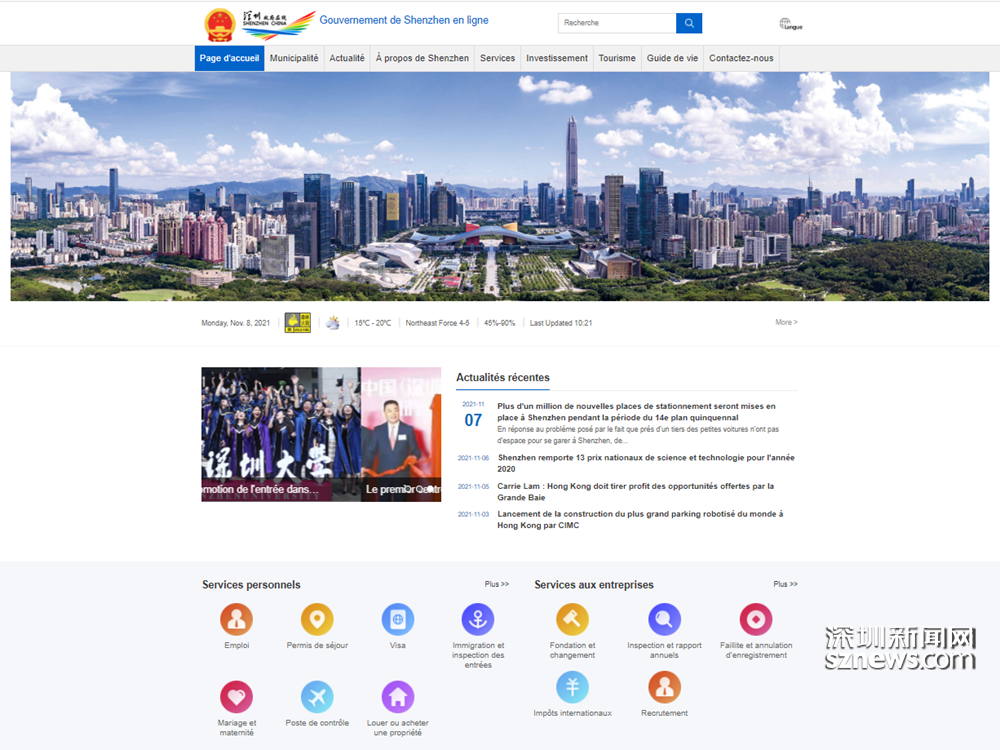1000x750 pixels.
Task: Click into the Recherche search field
Action: tap(617, 23)
